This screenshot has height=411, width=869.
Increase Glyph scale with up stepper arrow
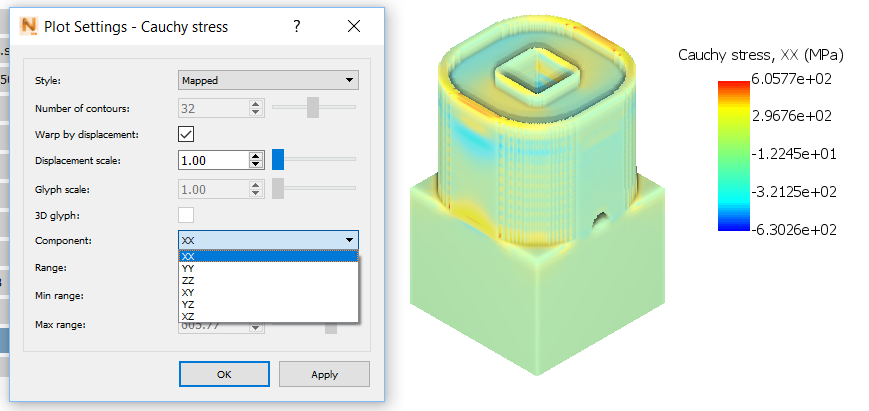pyautogui.click(x=255, y=186)
